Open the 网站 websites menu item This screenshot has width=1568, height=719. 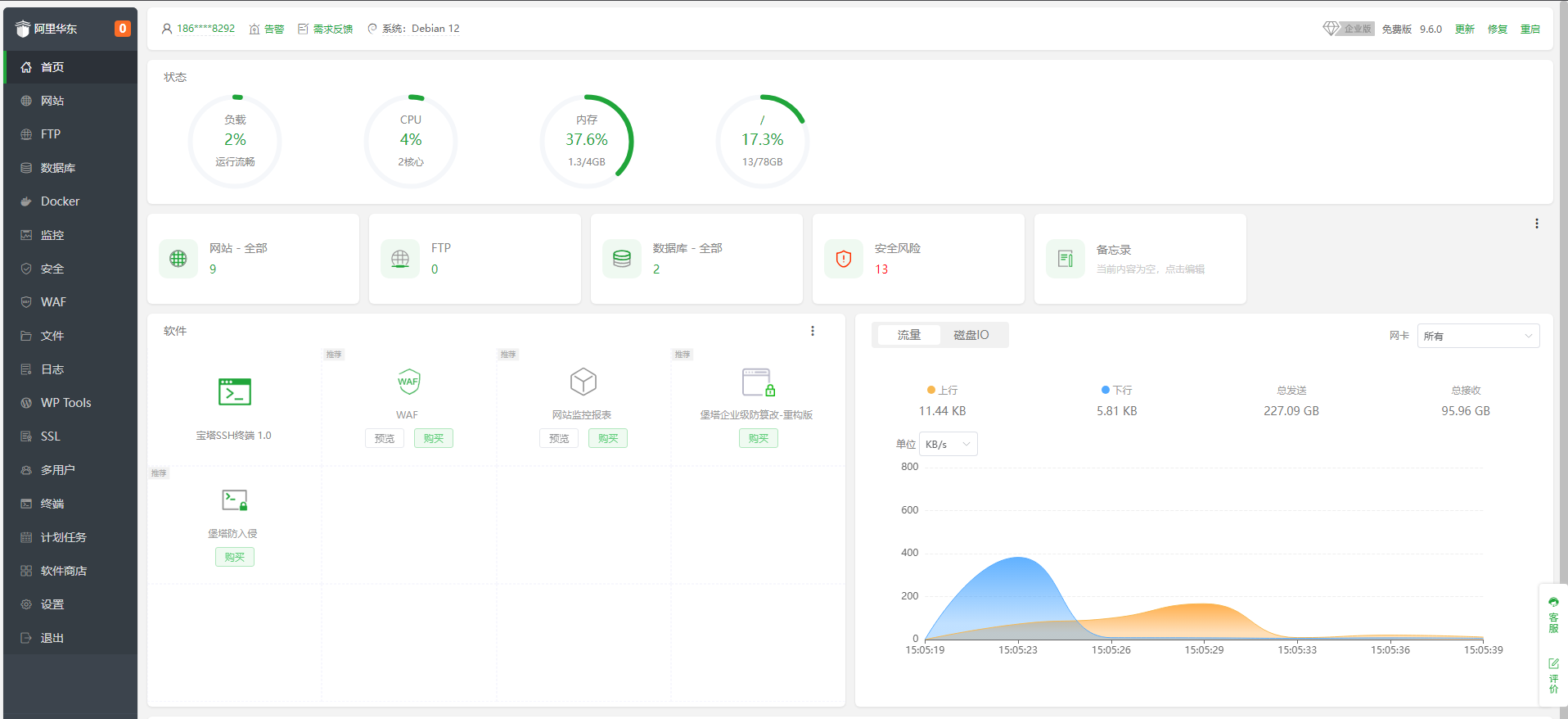pyautogui.click(x=70, y=101)
